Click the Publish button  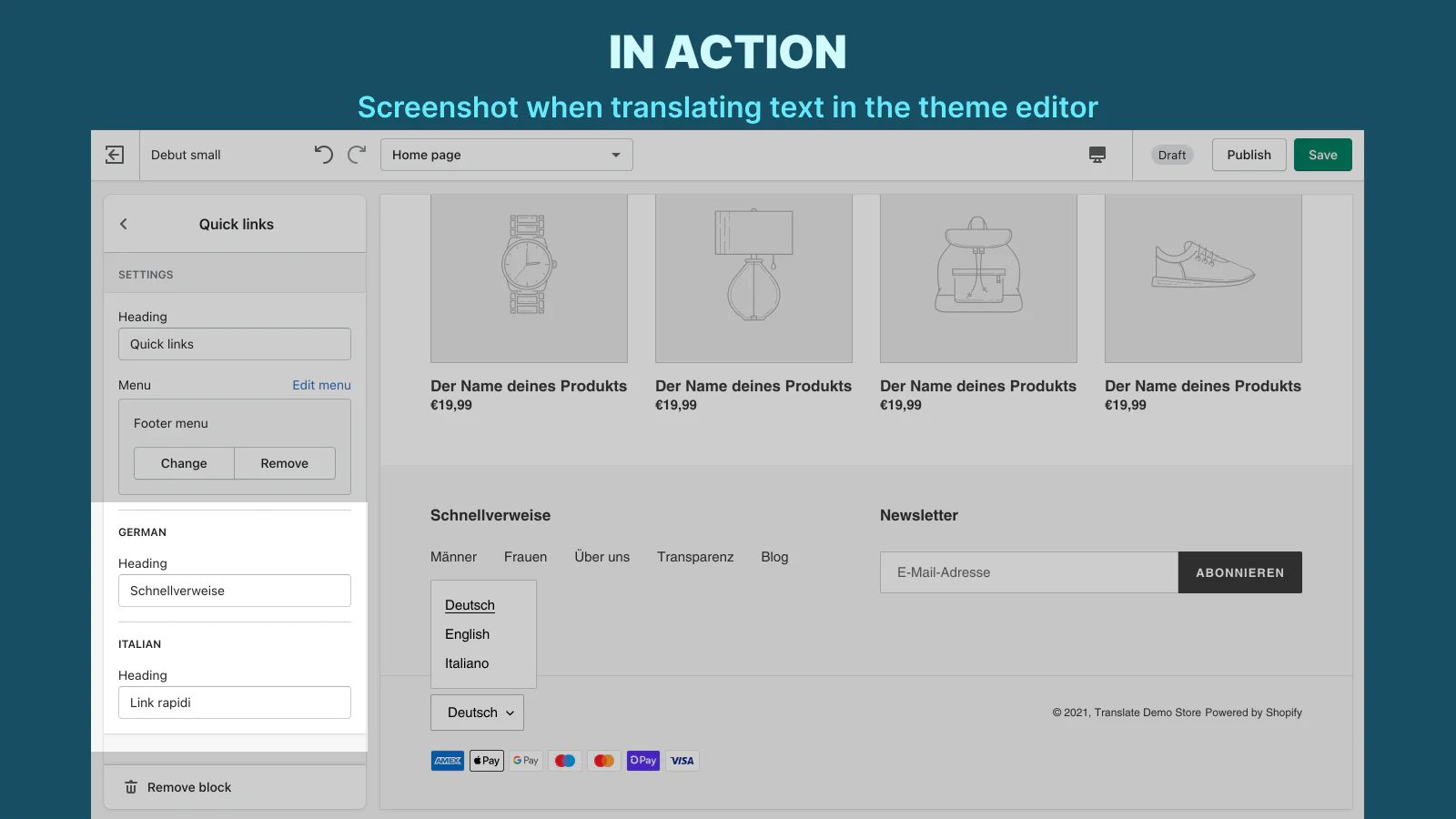[1249, 155]
